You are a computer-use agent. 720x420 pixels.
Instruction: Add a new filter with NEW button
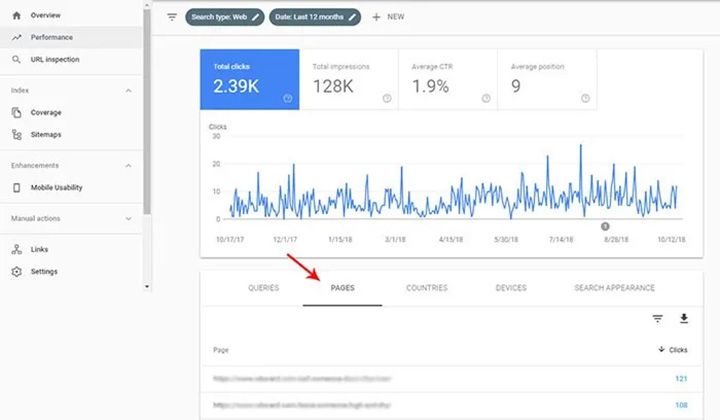coord(388,17)
